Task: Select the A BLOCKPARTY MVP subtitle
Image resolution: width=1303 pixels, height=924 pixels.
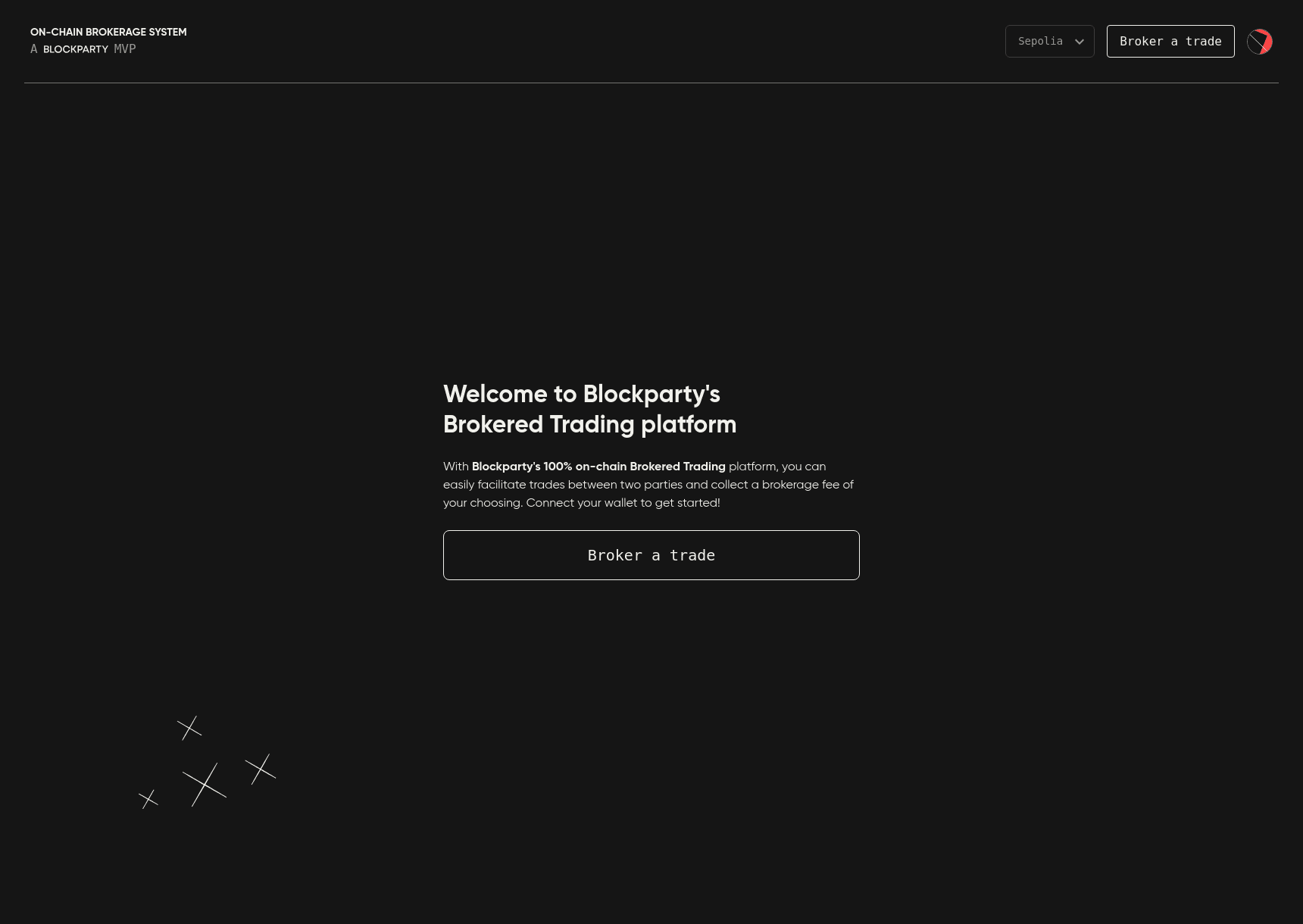Action: (x=83, y=48)
